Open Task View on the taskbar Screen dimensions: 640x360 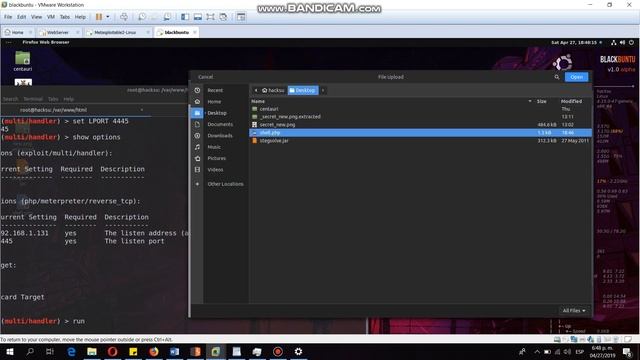(50, 351)
